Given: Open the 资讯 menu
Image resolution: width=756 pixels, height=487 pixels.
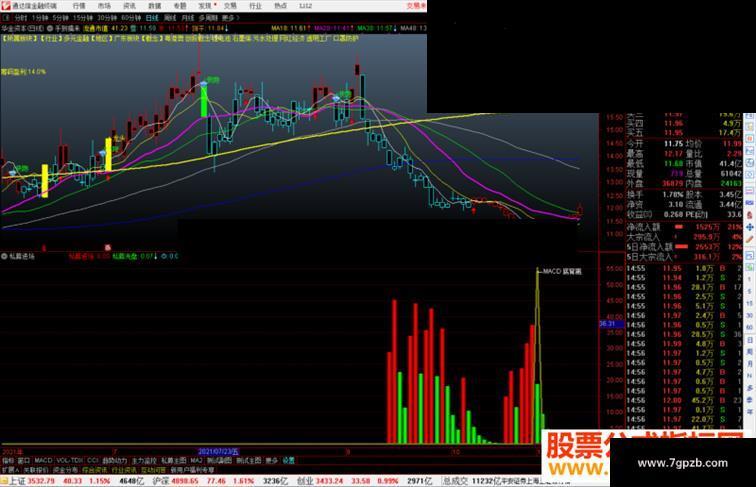Looking at the screenshot, I should pos(129,6).
